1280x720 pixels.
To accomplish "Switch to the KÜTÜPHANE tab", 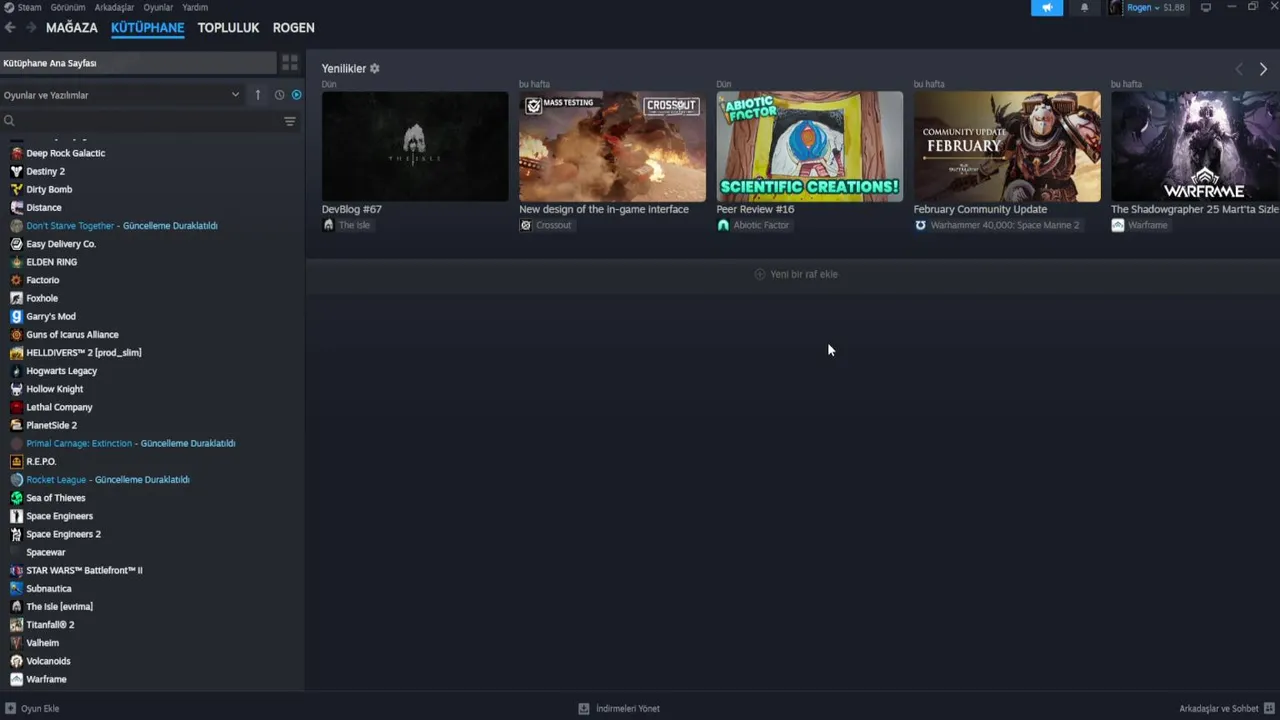I will click(148, 28).
